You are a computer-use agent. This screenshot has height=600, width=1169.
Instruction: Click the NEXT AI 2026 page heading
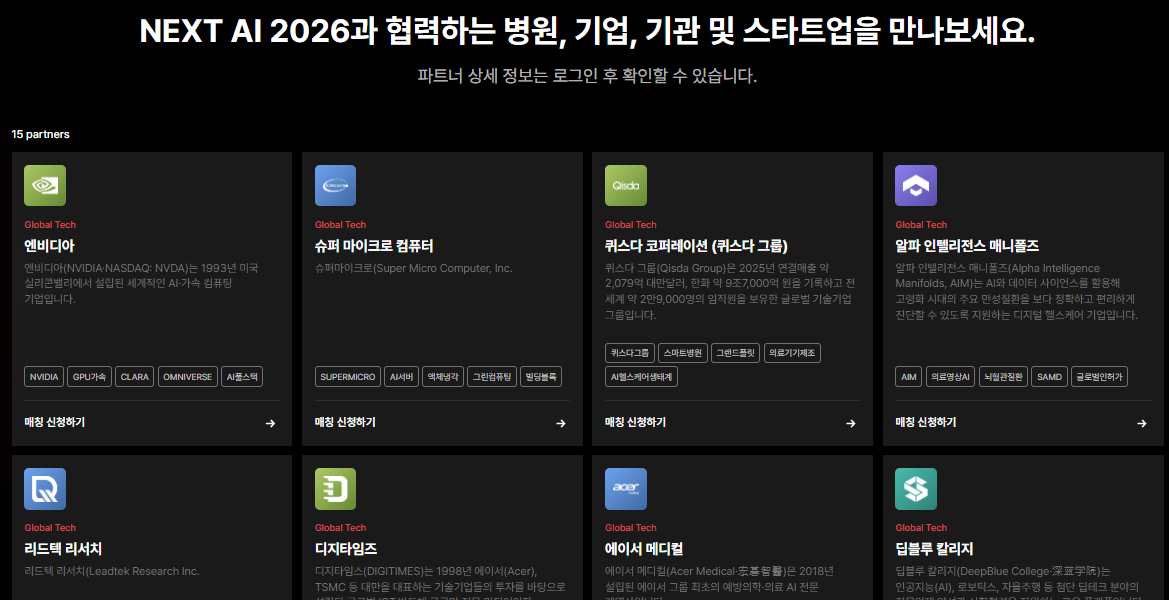point(587,31)
